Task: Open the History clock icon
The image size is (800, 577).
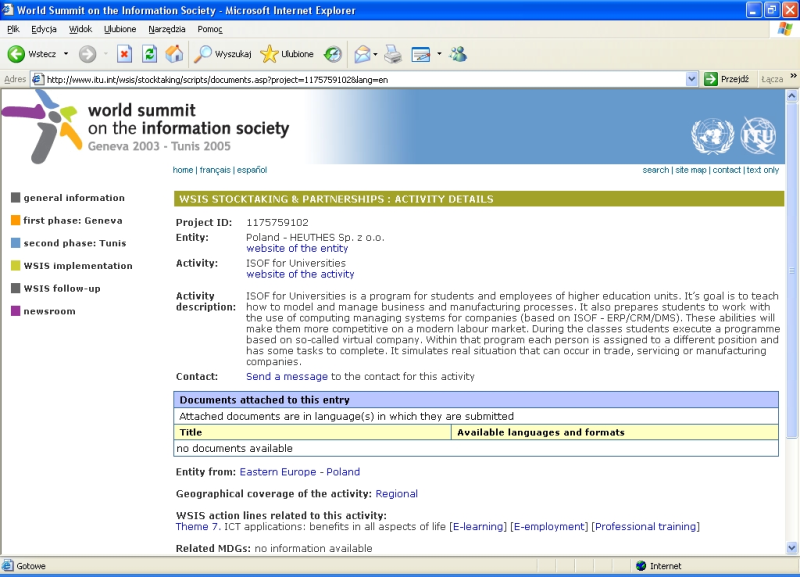Action: tap(333, 54)
